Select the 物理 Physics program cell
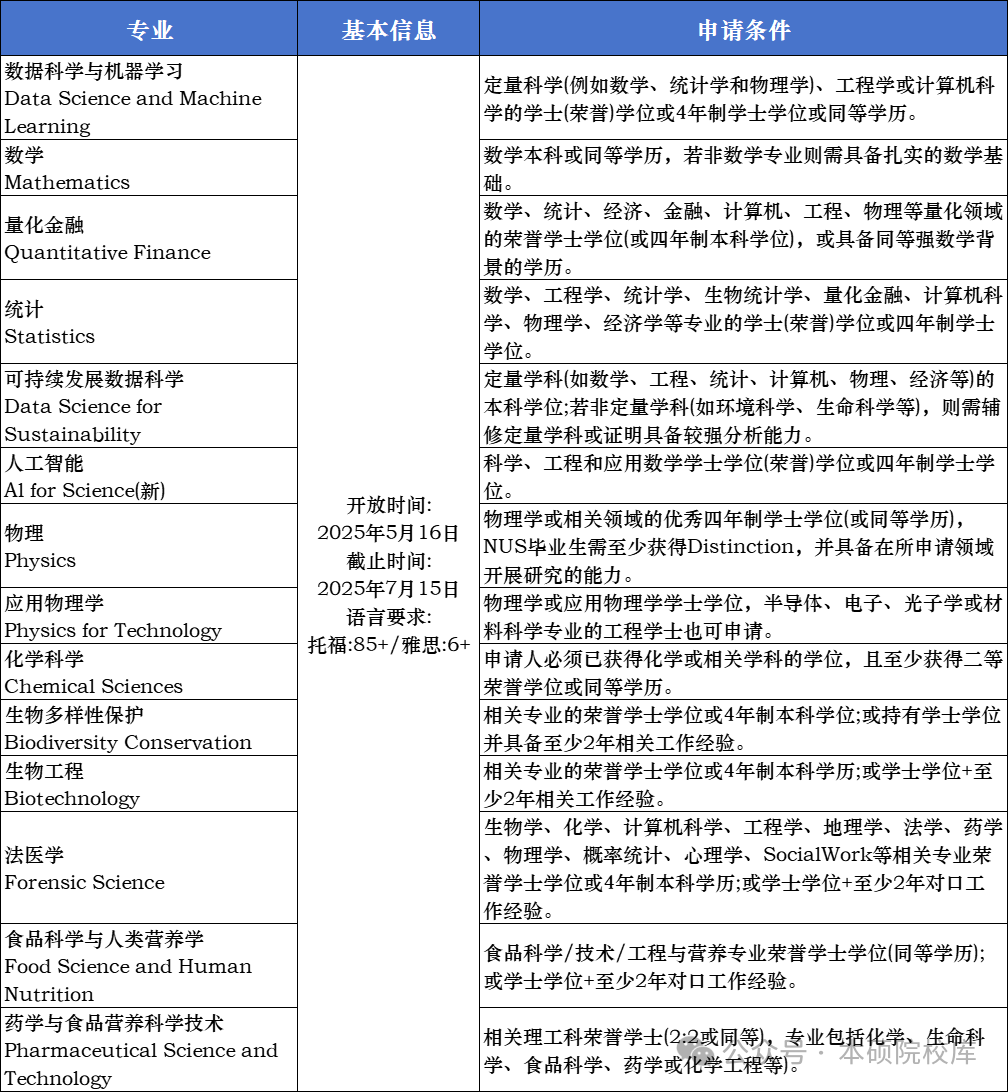The height and width of the screenshot is (1092, 1008). pyautogui.click(x=149, y=546)
